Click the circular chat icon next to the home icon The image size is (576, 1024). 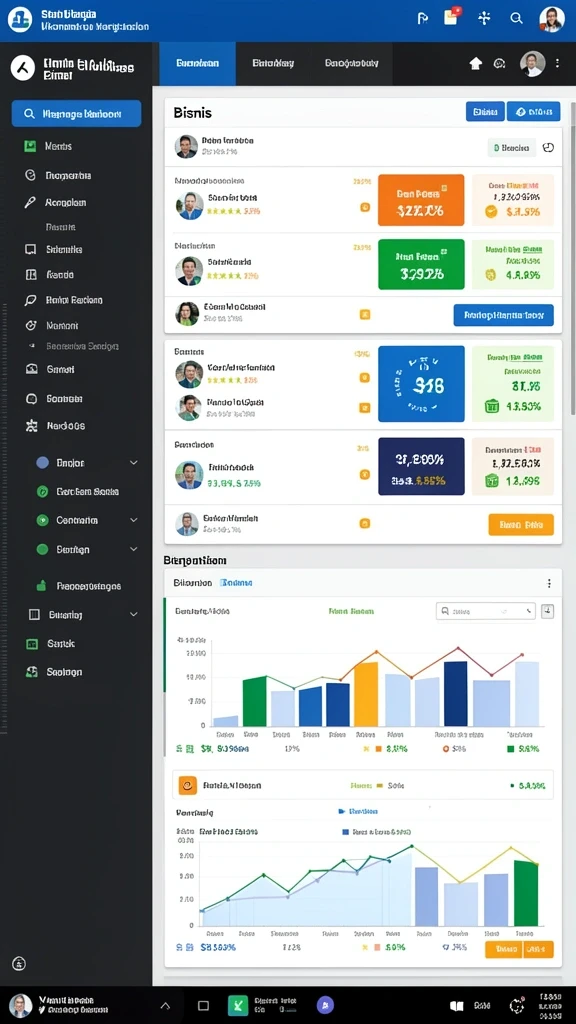(x=500, y=63)
